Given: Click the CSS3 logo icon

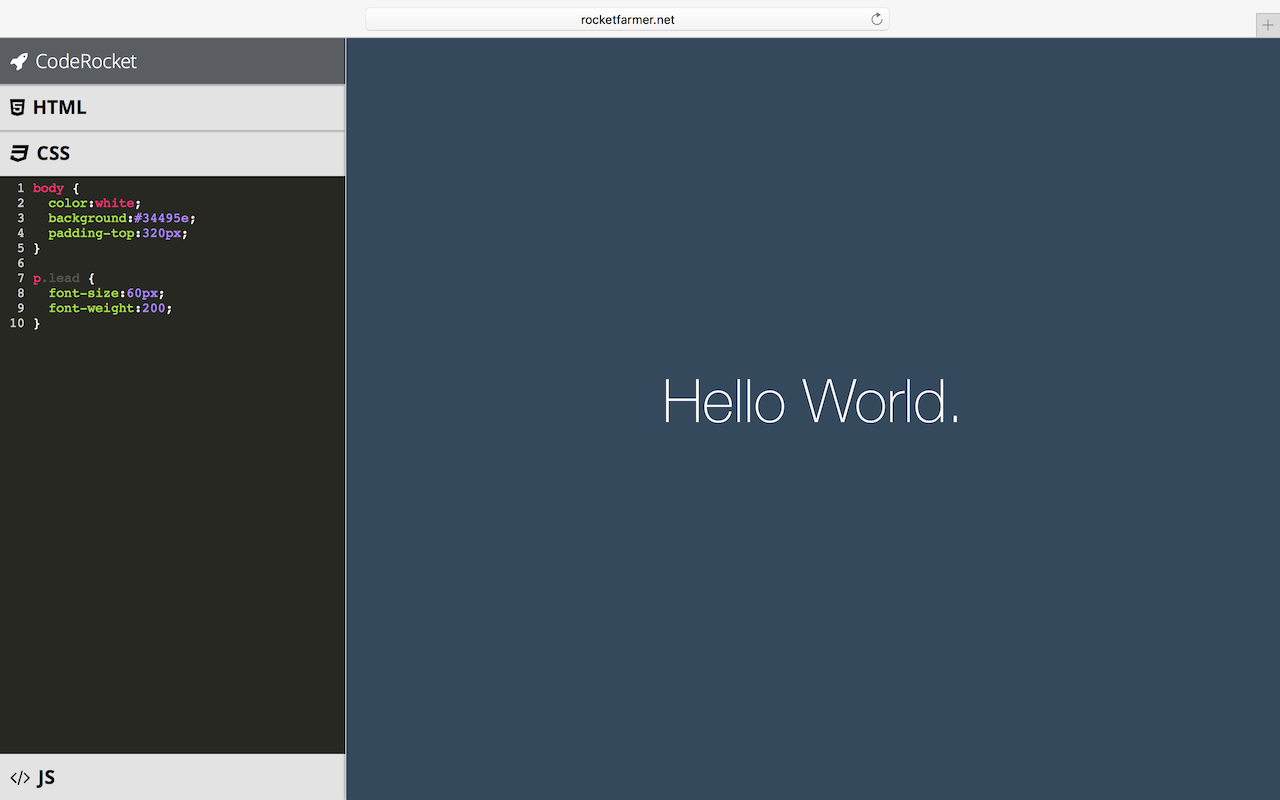Looking at the screenshot, I should tap(19, 154).
